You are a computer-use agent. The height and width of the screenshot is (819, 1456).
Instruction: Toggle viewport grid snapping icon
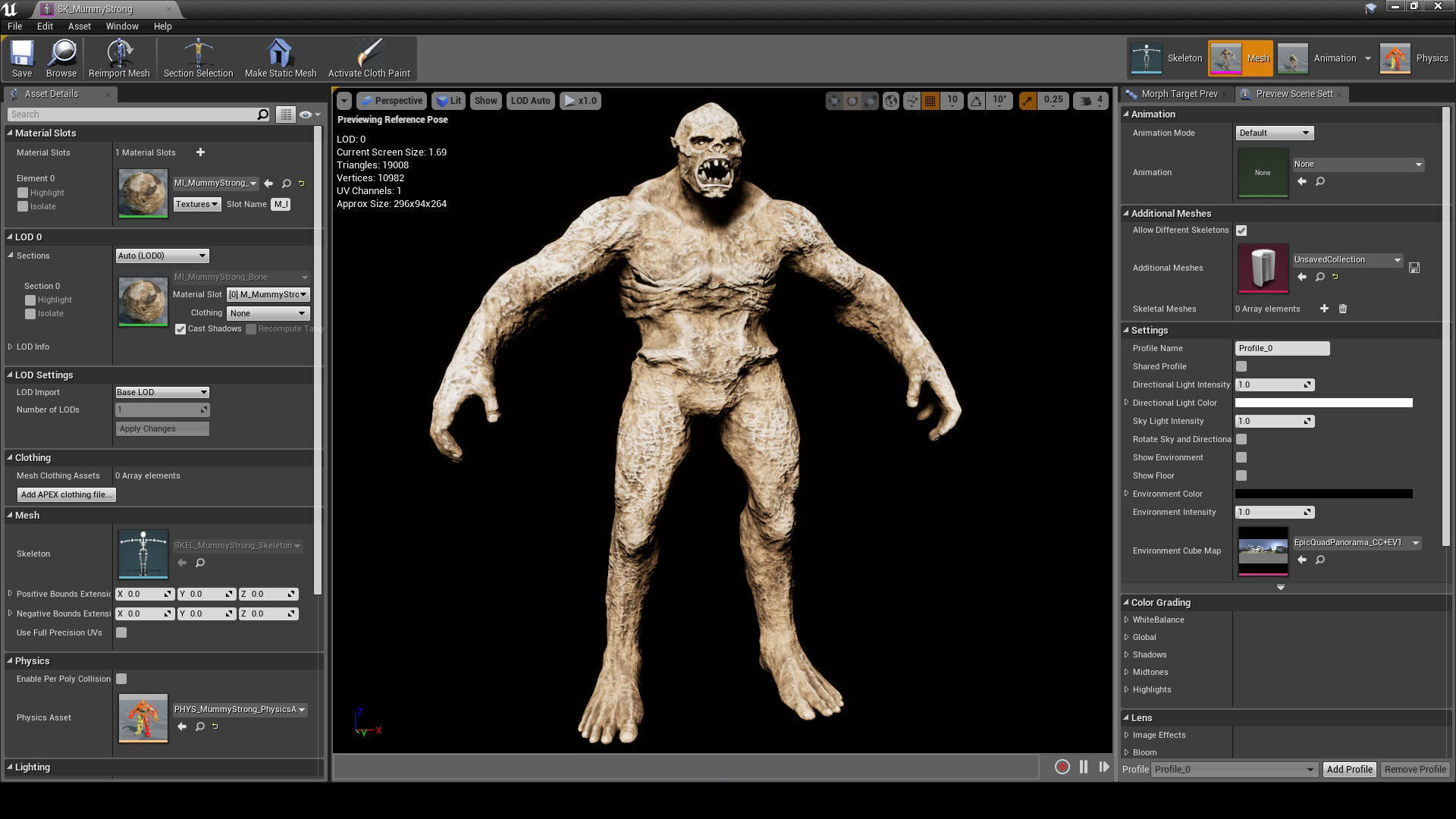click(930, 100)
